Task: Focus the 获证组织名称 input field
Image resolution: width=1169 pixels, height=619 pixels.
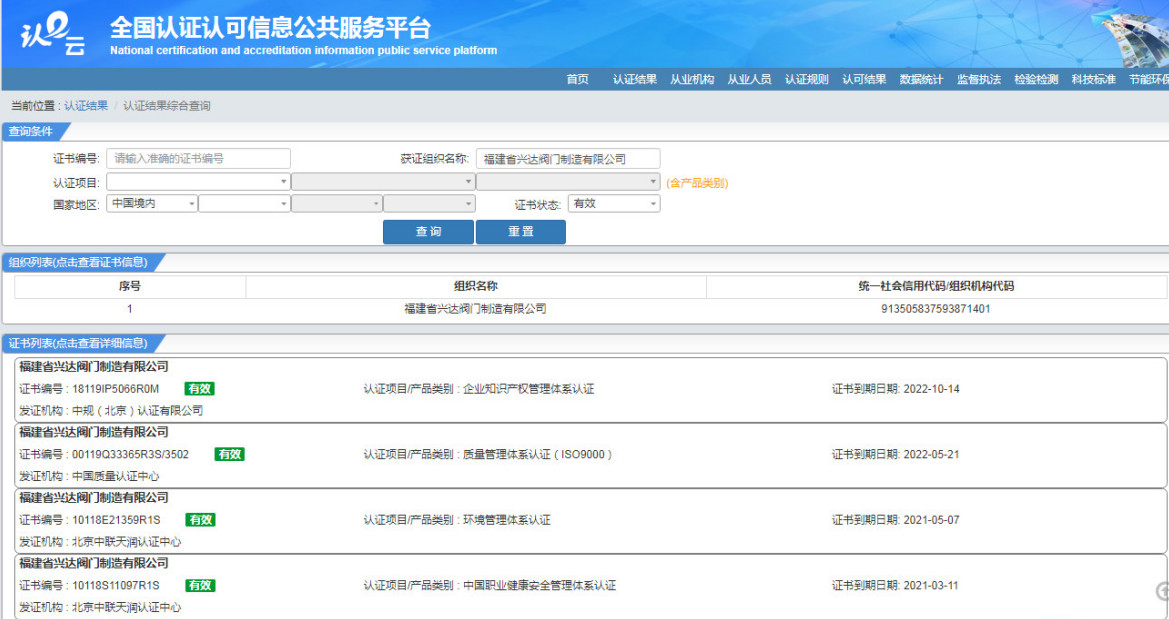Action: tap(568, 158)
